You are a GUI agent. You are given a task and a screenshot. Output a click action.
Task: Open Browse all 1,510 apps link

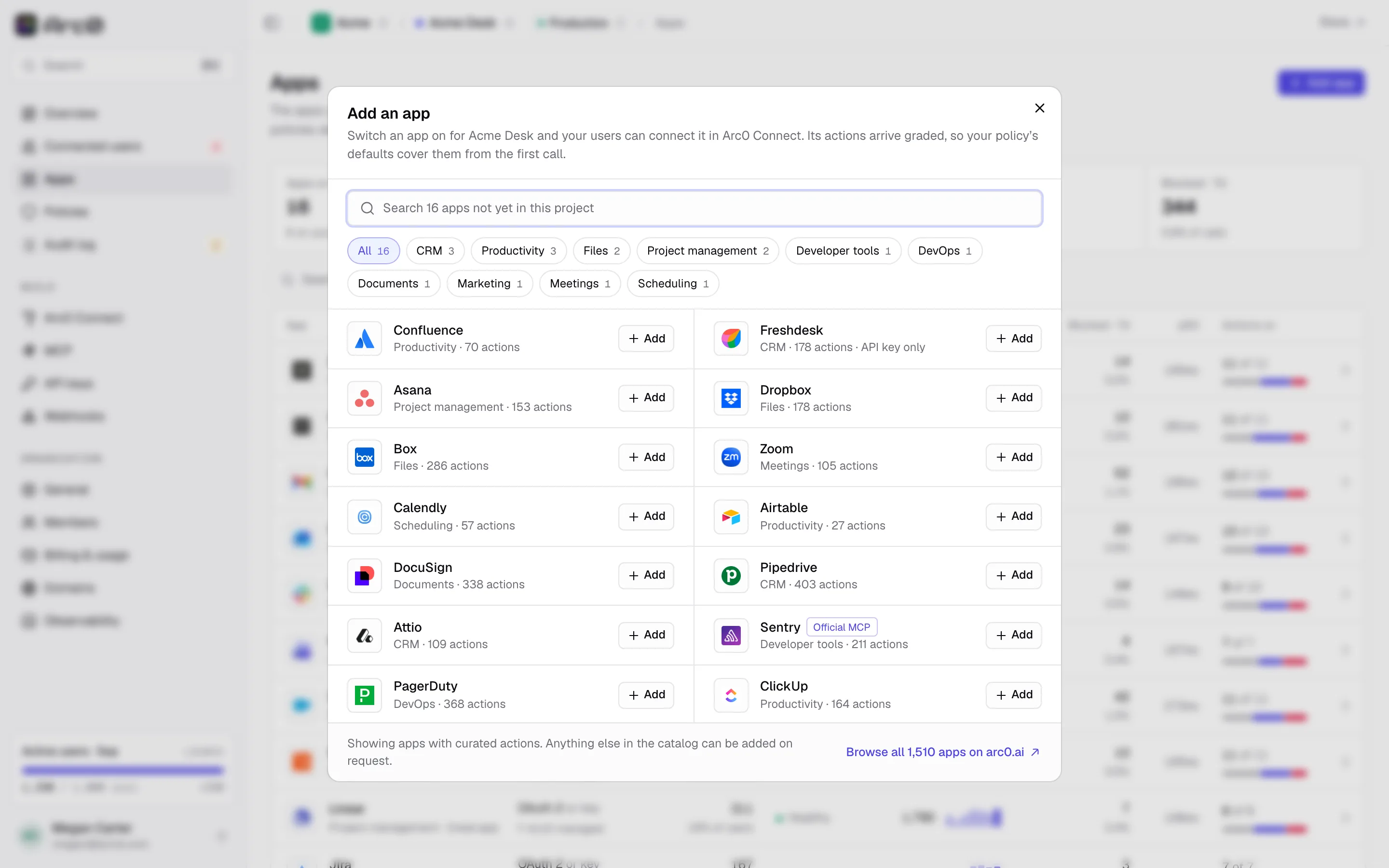point(942,752)
